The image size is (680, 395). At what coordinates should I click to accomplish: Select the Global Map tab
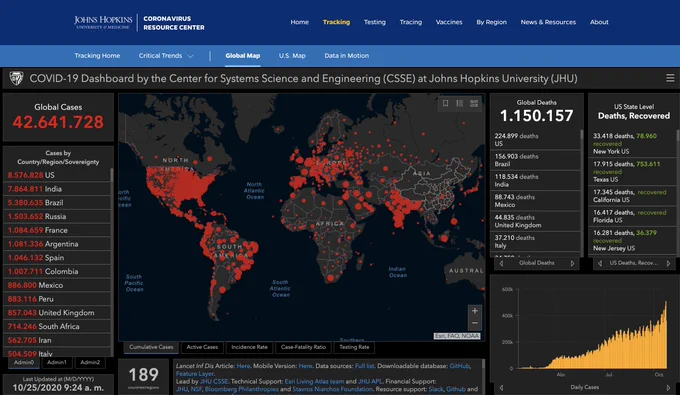click(x=242, y=55)
